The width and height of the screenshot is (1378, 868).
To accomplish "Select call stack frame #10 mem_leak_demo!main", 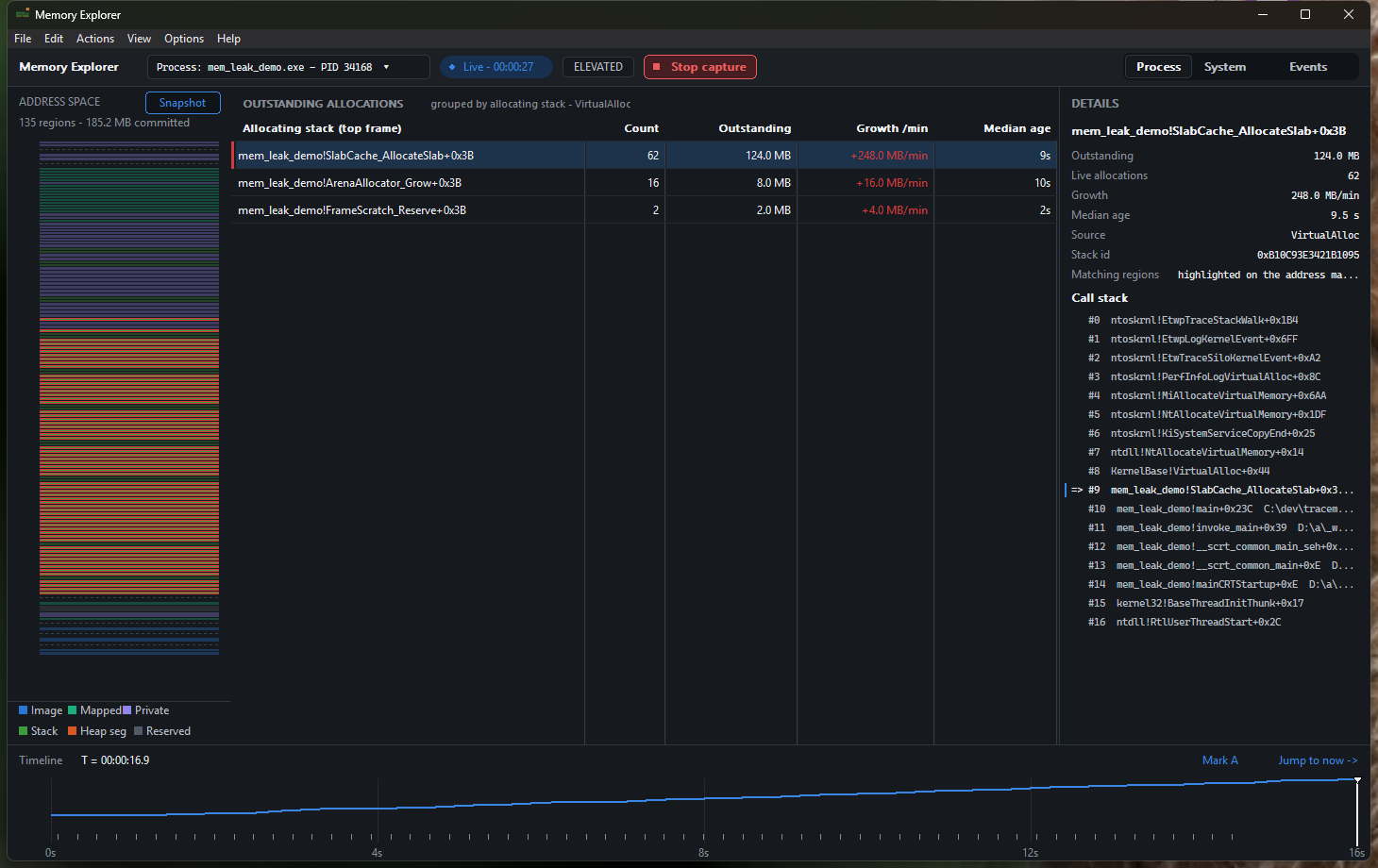I will (x=1213, y=509).
